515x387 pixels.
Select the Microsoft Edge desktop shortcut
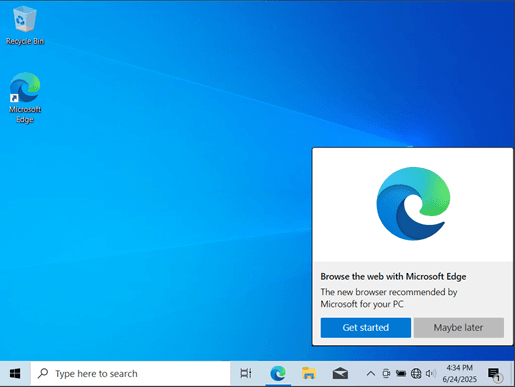tap(25, 97)
